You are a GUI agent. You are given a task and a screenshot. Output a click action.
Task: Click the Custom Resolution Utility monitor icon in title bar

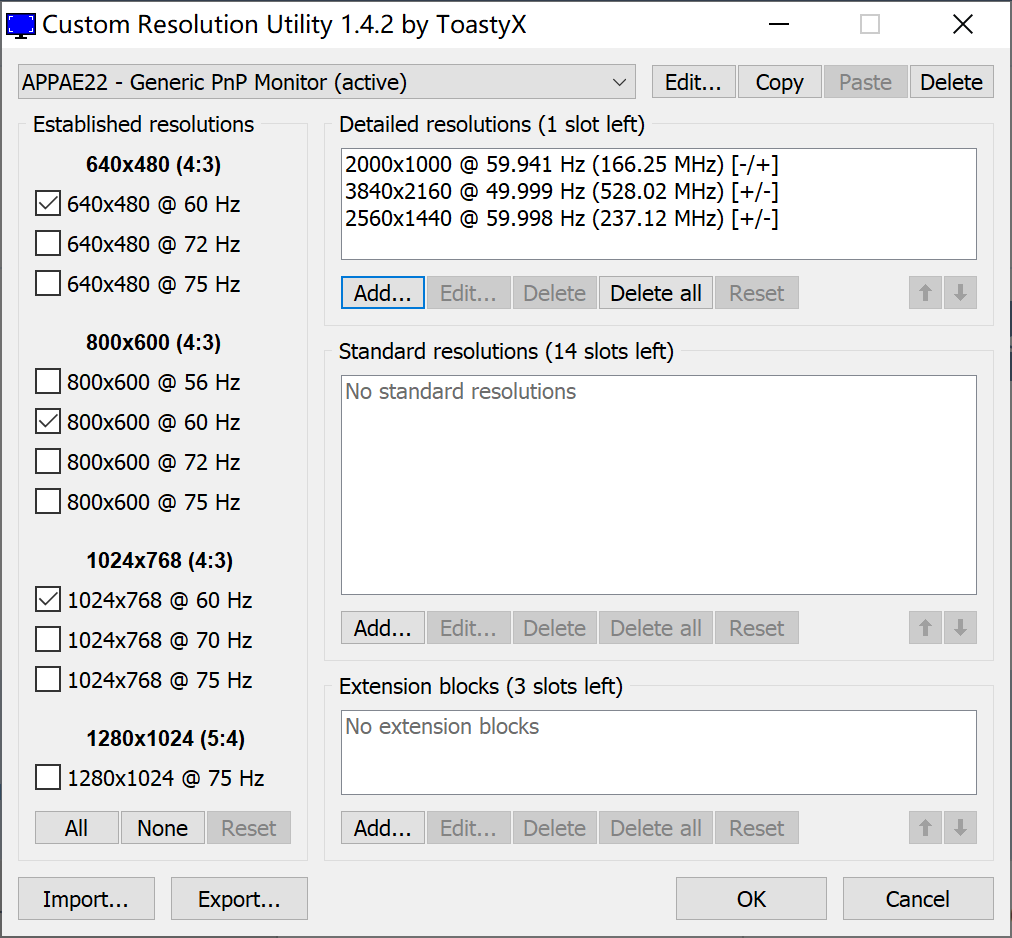tap(20, 25)
